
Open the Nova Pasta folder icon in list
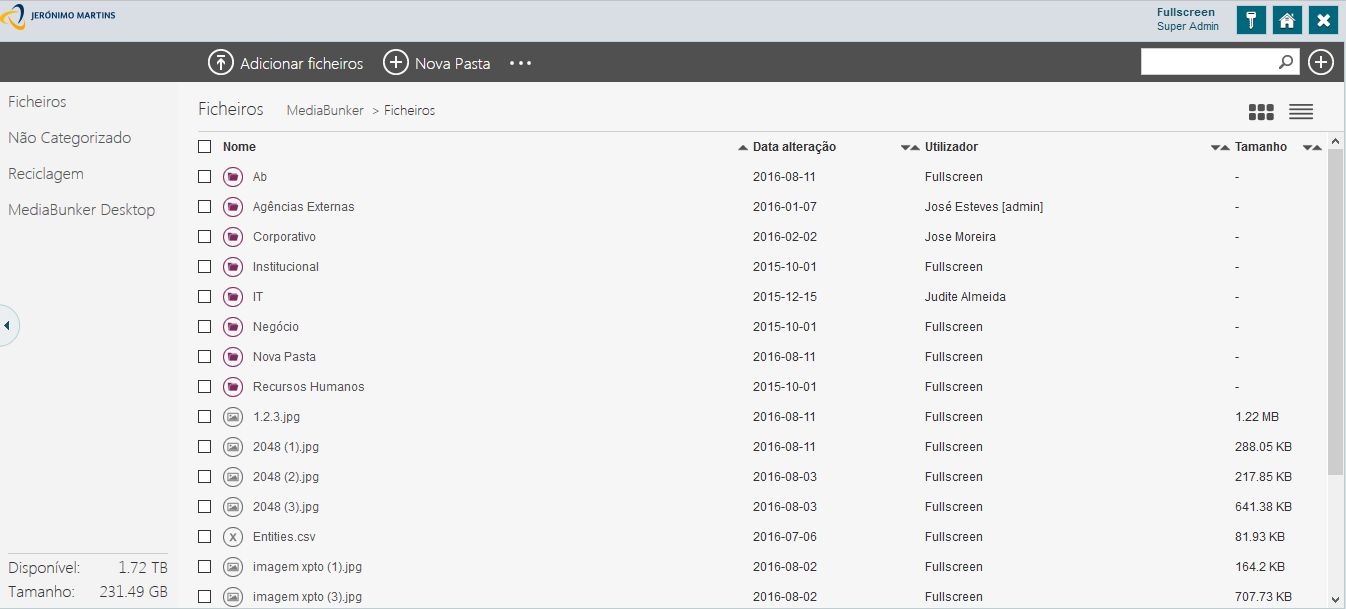pyautogui.click(x=233, y=357)
